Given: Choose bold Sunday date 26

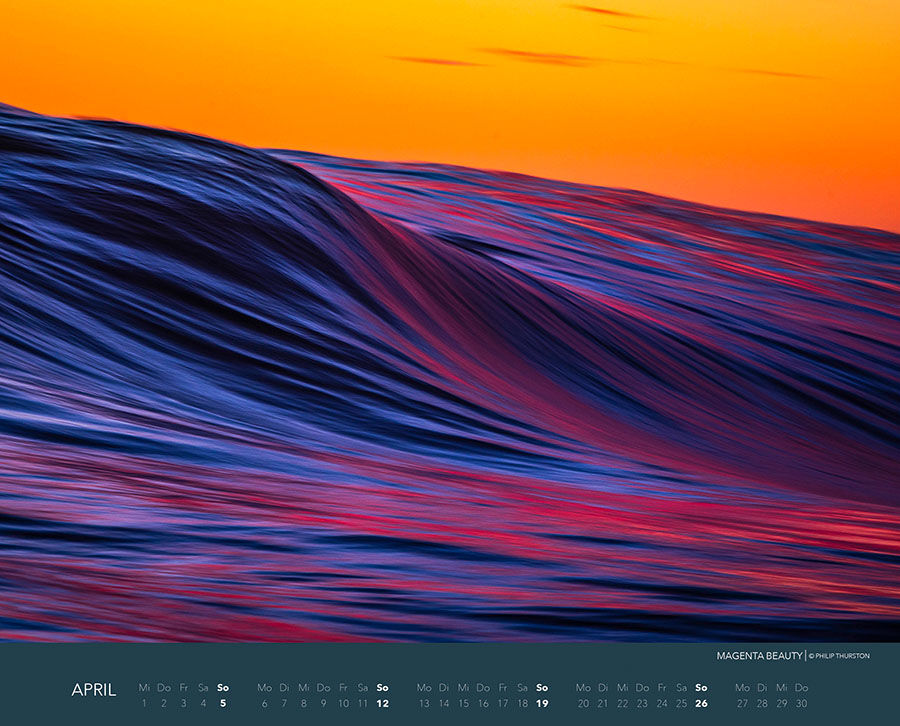Looking at the screenshot, I should click(x=701, y=703).
